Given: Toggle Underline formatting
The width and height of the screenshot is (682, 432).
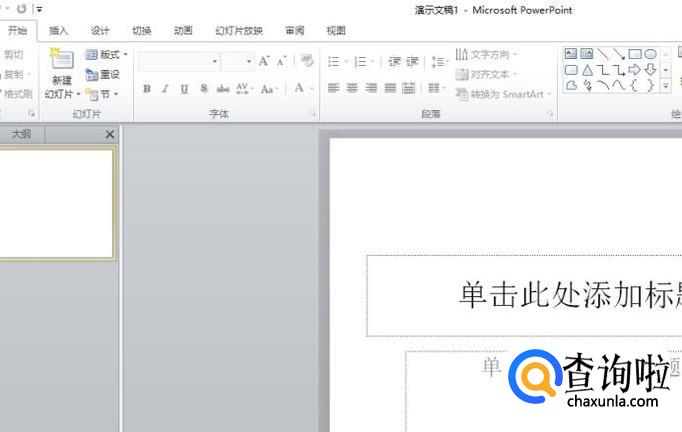Looking at the screenshot, I should (x=184, y=89).
